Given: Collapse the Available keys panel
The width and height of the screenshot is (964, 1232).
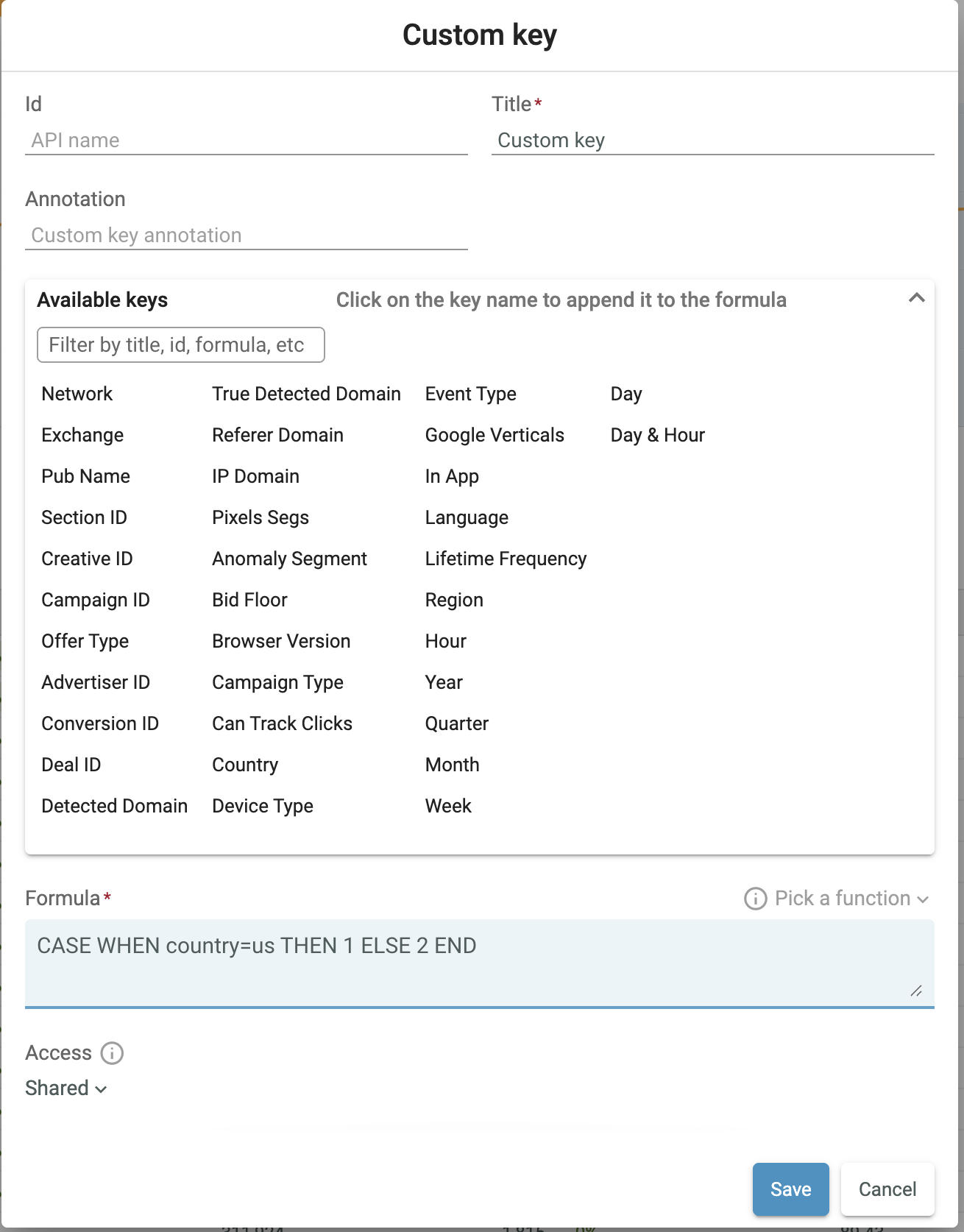Looking at the screenshot, I should click(916, 298).
